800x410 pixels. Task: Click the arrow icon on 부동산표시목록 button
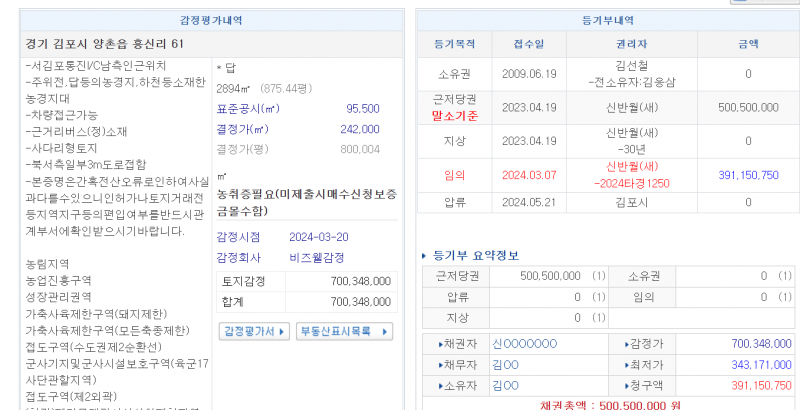(x=387, y=331)
